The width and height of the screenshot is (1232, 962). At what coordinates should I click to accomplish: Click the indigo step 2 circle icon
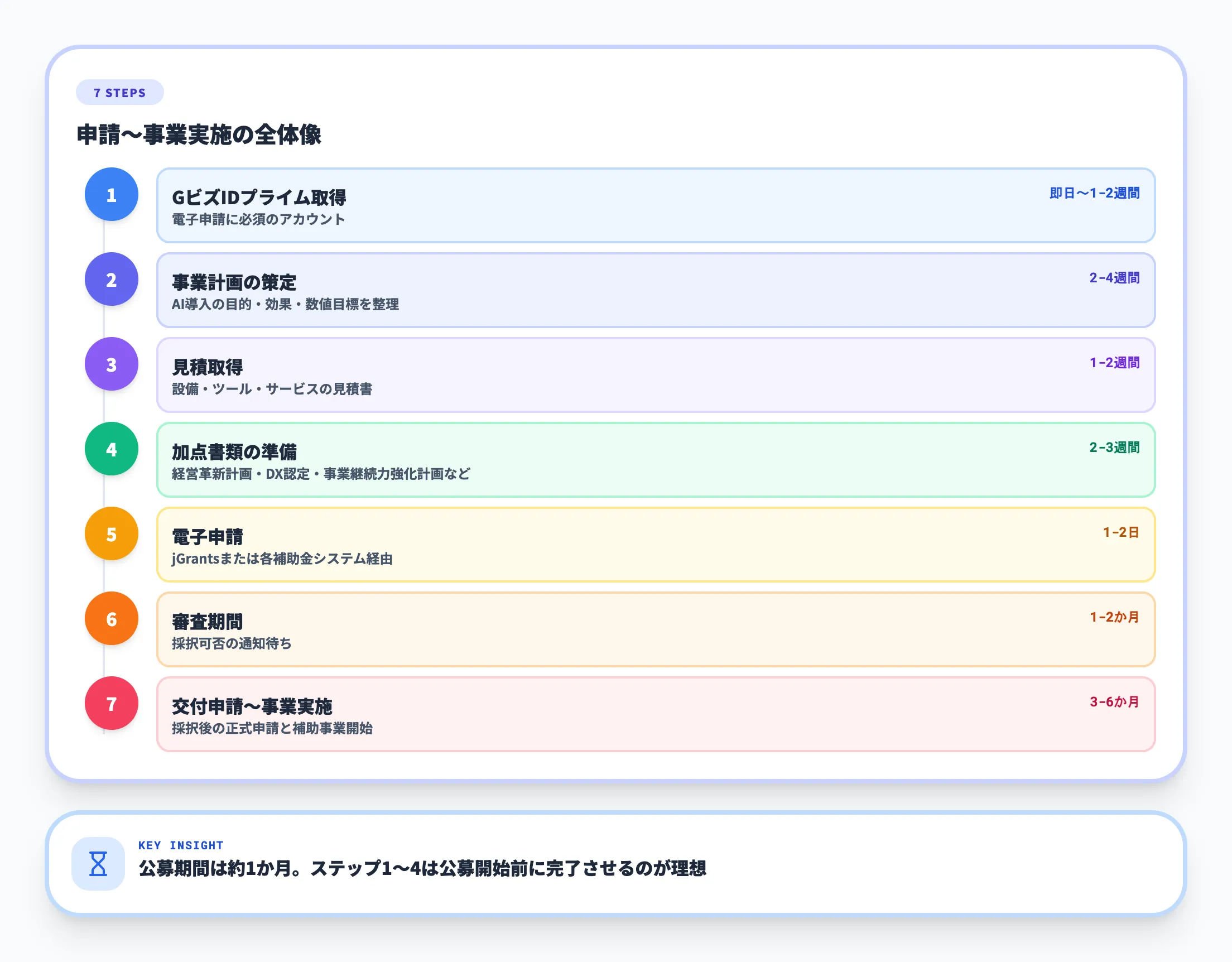click(111, 280)
